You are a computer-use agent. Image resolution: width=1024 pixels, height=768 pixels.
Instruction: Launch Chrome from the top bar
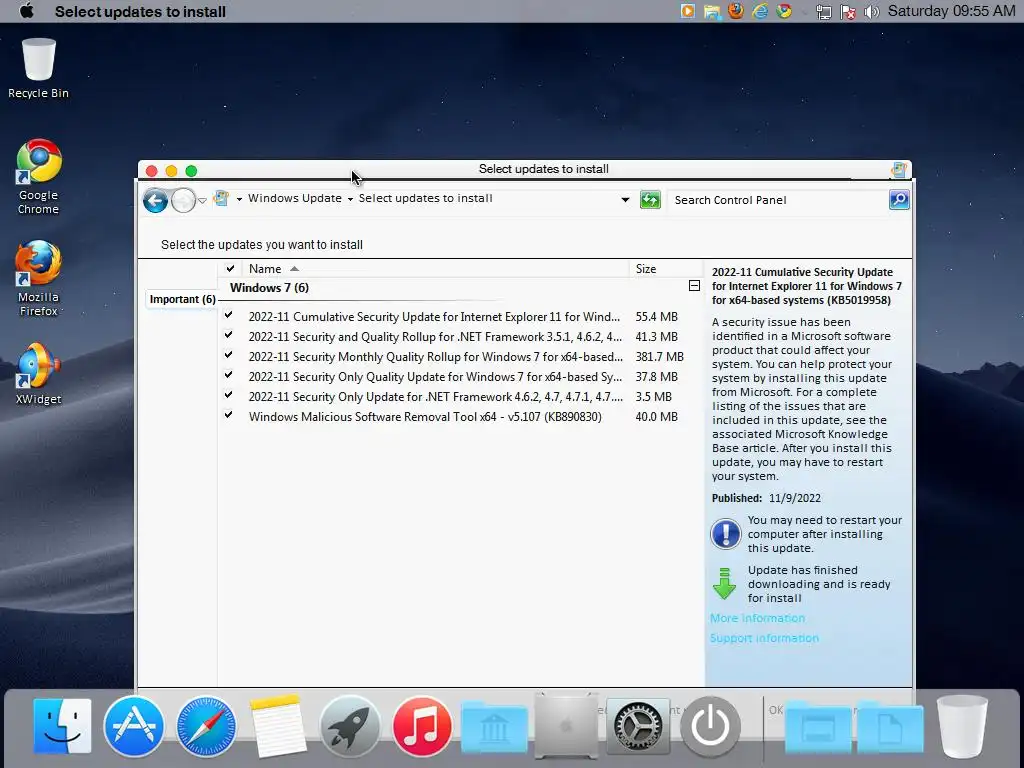tap(784, 11)
